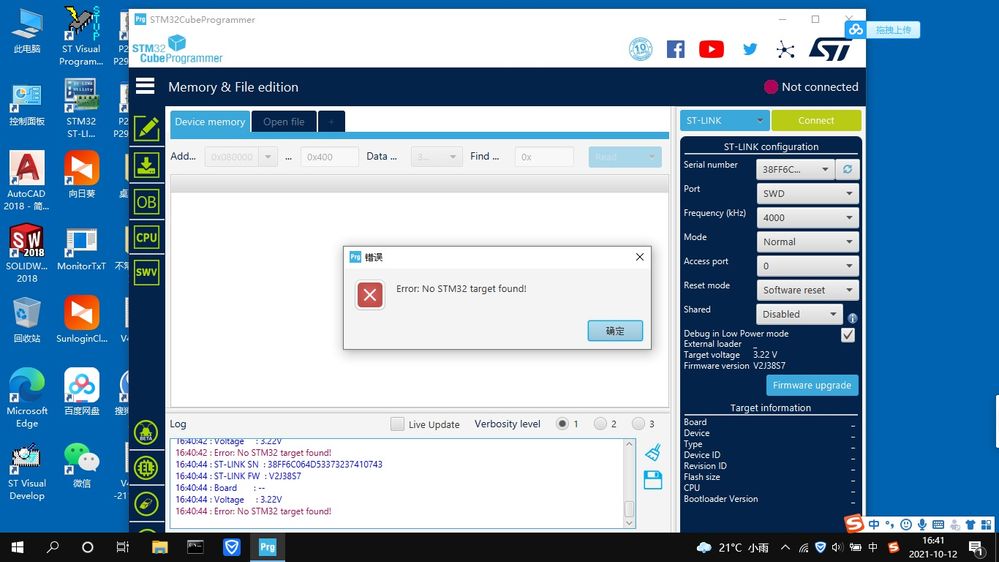Open the notification center icon
Screen dimensions: 999x562
click(976, 547)
